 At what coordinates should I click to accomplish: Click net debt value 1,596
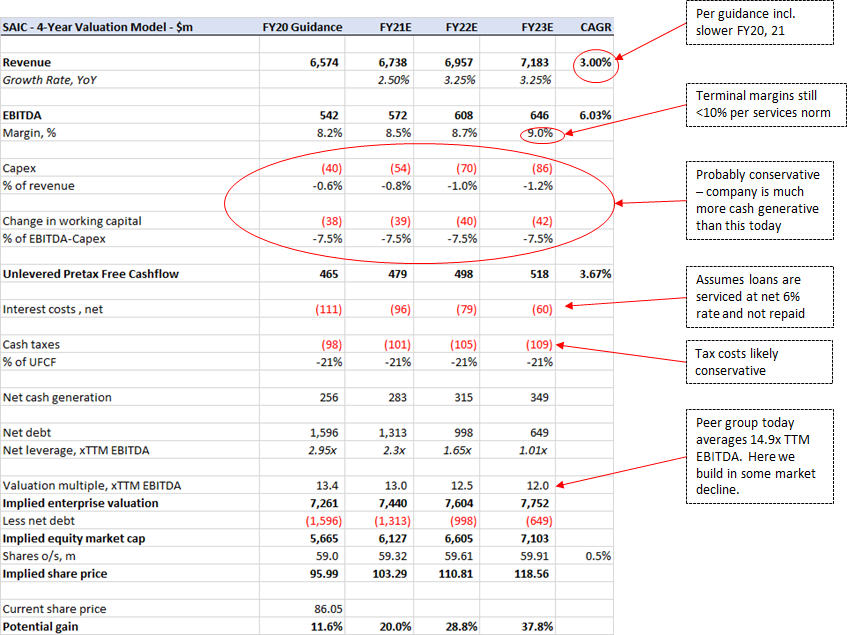324,433
